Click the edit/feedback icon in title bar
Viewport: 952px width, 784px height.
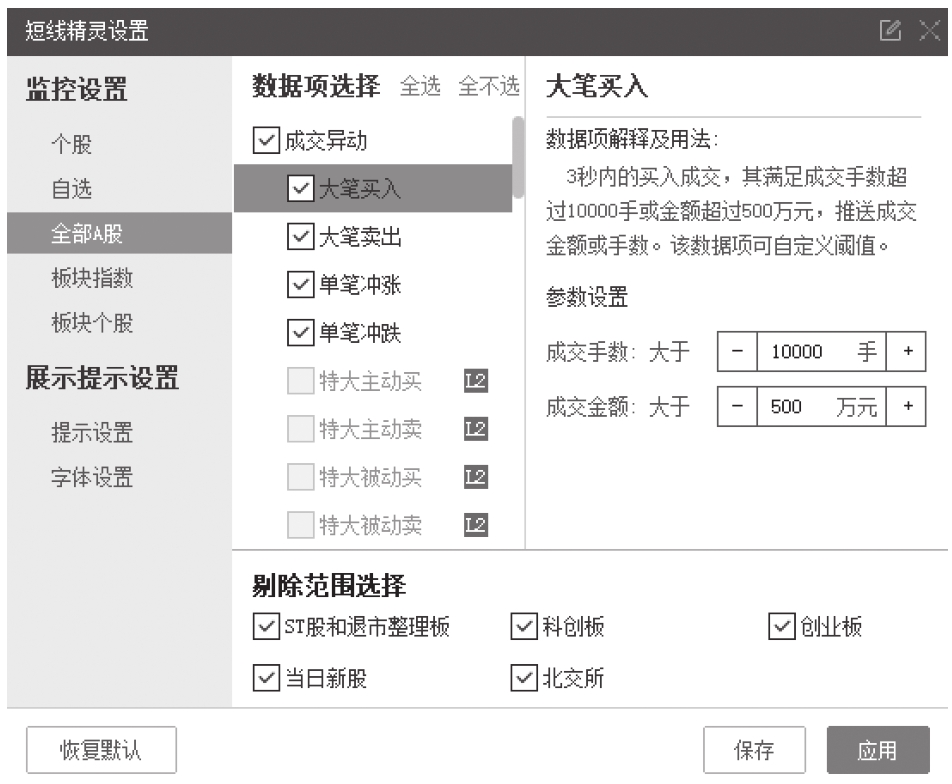(890, 30)
